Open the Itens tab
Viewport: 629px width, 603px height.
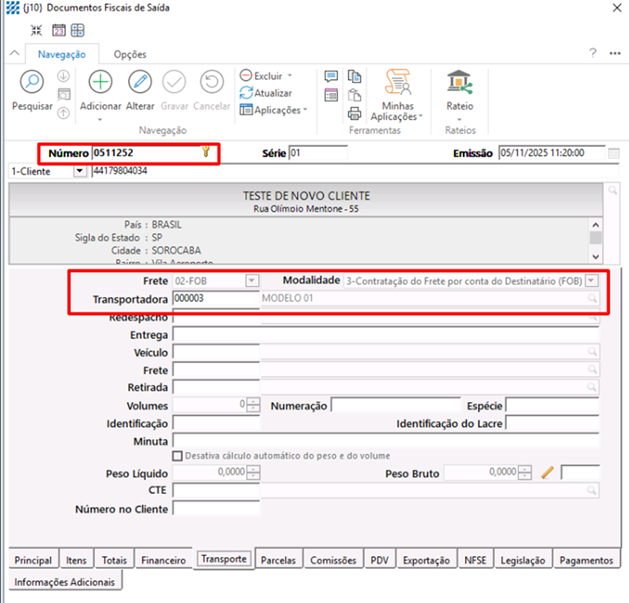pos(76,561)
